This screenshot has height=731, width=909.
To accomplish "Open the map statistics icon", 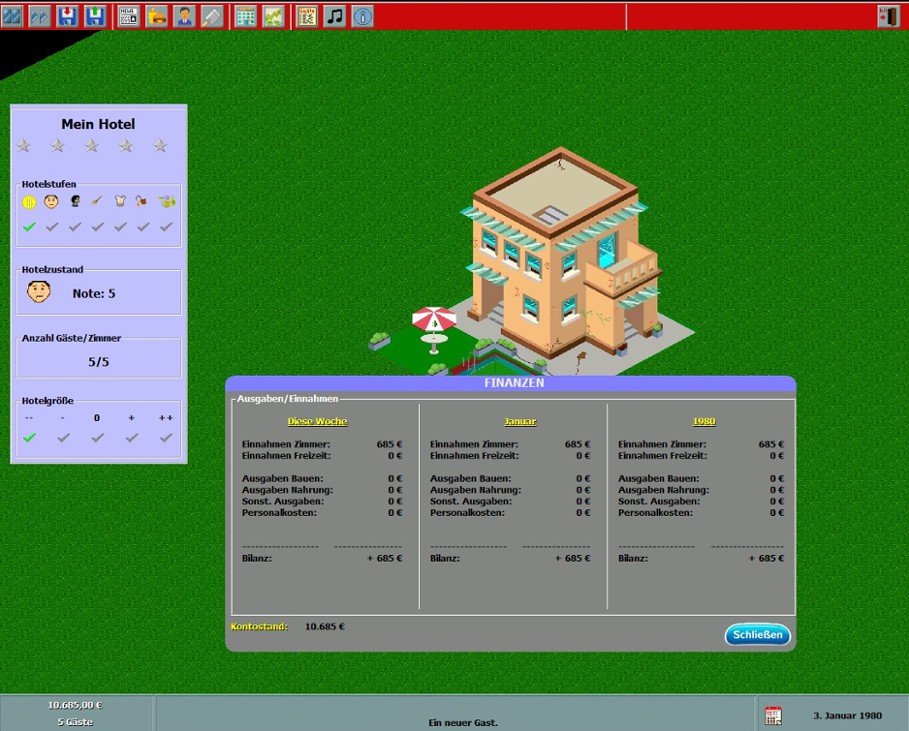I will 273,14.
